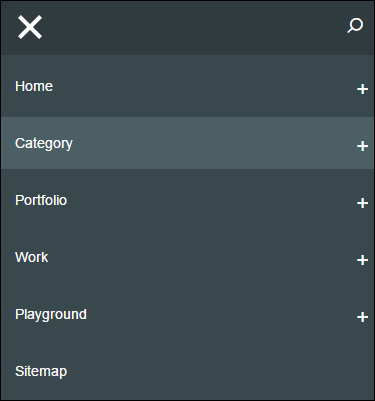Open search using the magnifying glass icon
Image resolution: width=375 pixels, height=401 pixels.
(x=355, y=26)
